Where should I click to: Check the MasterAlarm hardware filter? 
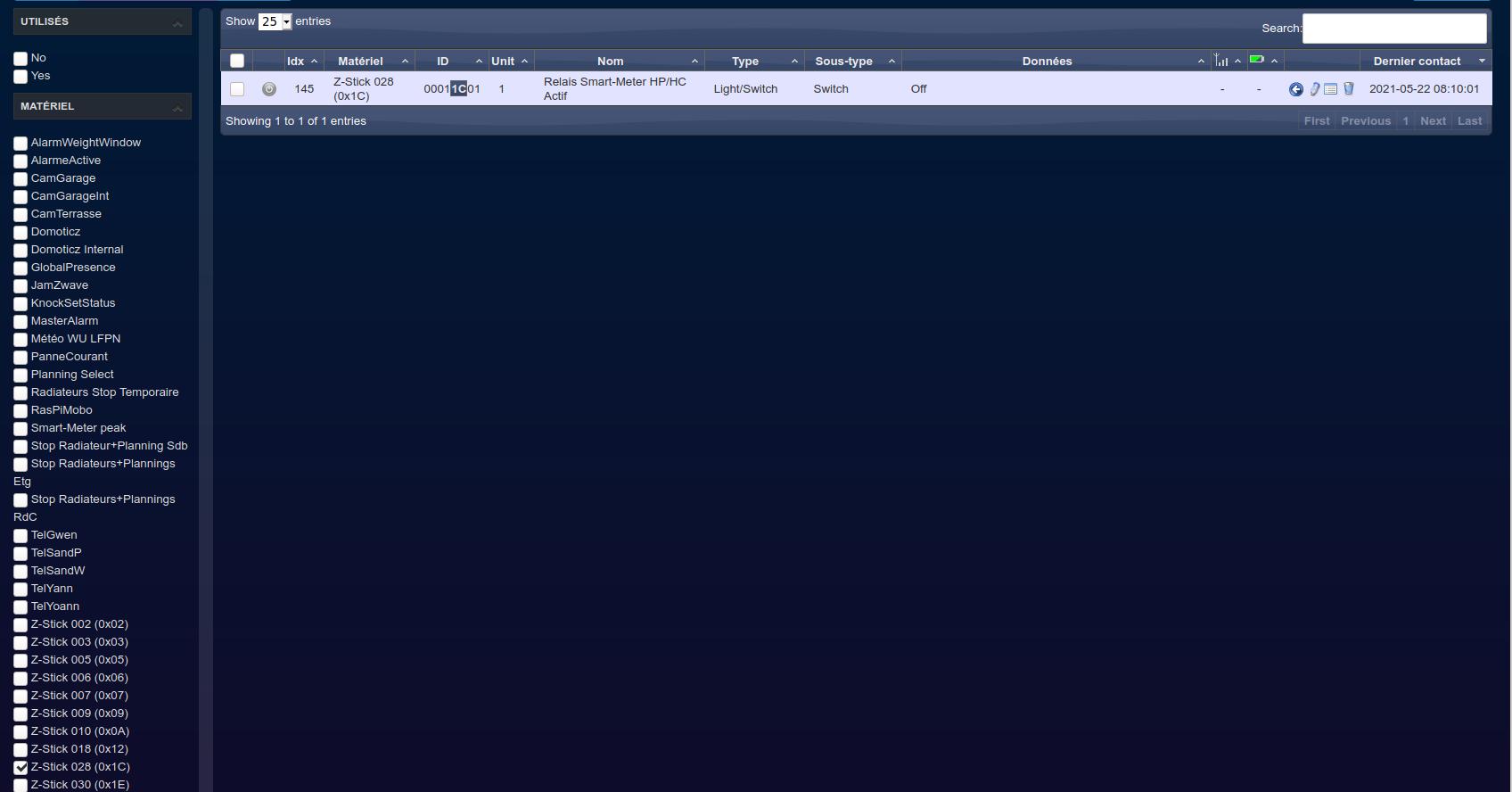[x=21, y=322]
